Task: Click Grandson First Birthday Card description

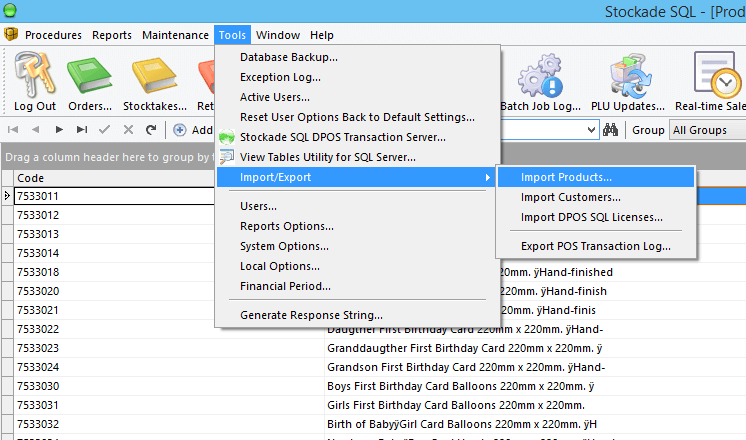Action: click(466, 367)
